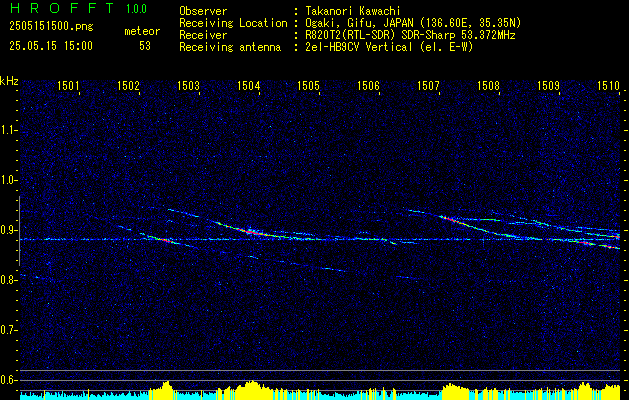This screenshot has width=629, height=400.
Task: Click the bright red echo just before 1503
Action: pyautogui.click(x=165, y=240)
